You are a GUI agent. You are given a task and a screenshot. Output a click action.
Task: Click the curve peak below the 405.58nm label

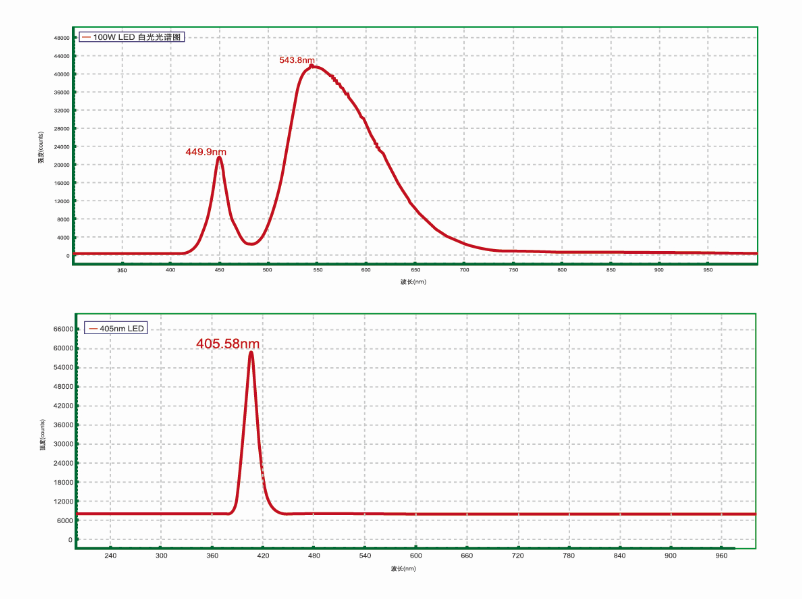251,352
